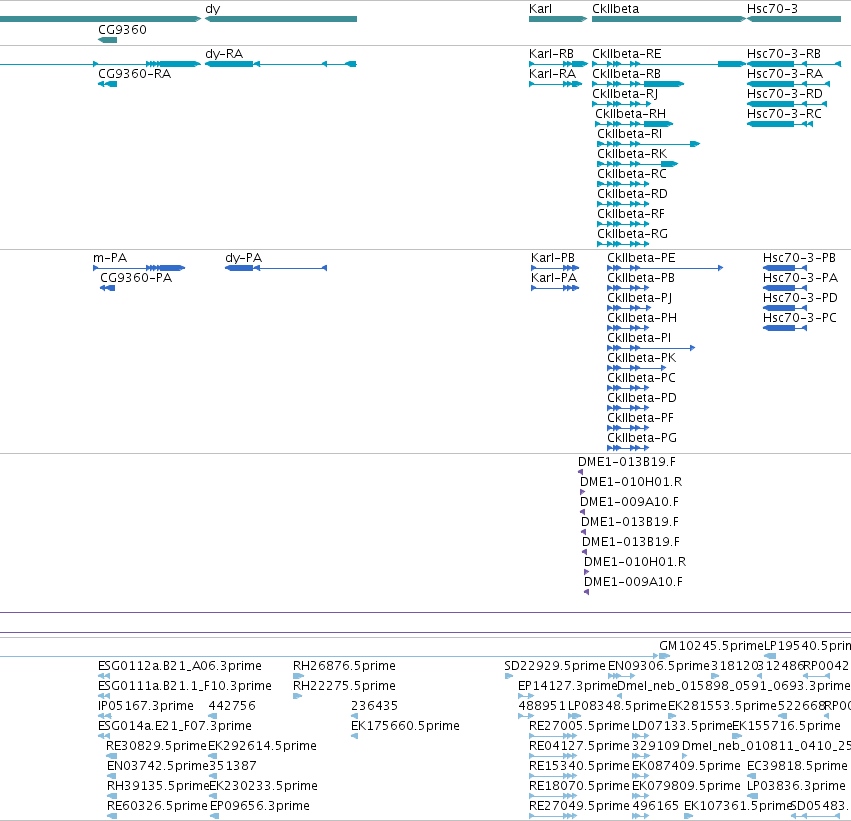Click protein CkIIbeta-PK
This screenshot has height=821, width=851.
641,358
